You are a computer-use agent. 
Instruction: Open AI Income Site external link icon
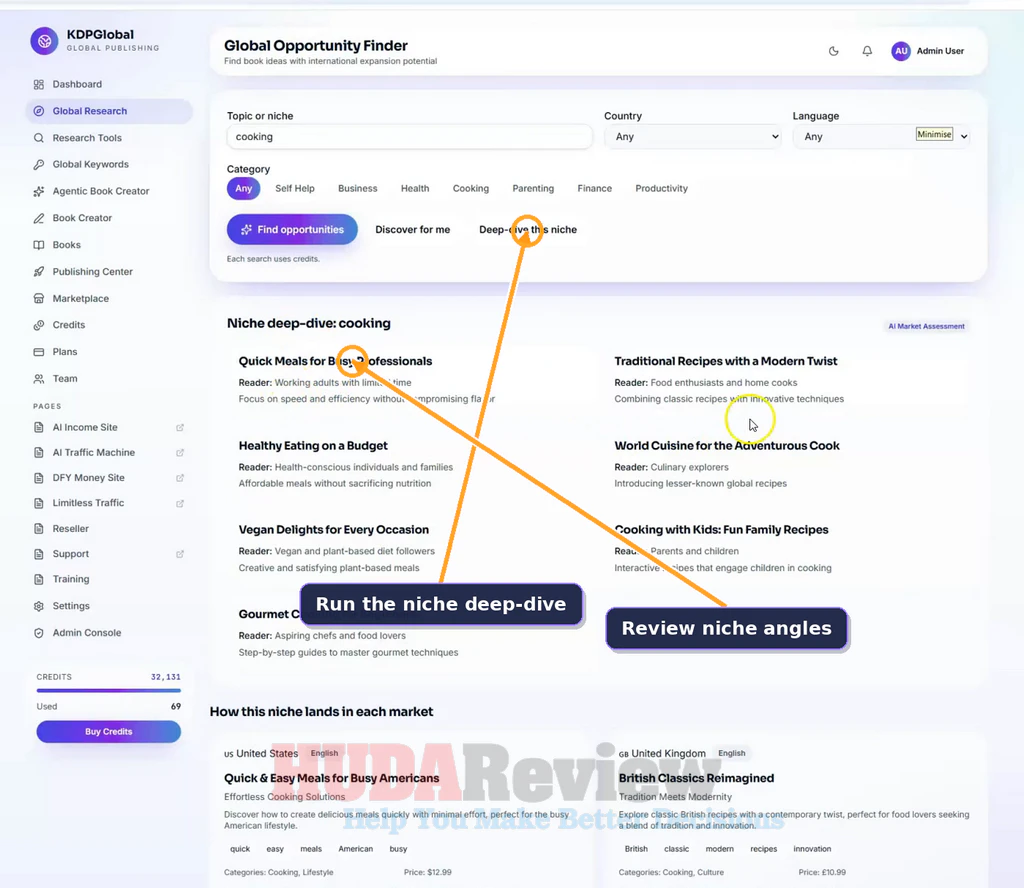click(x=180, y=428)
